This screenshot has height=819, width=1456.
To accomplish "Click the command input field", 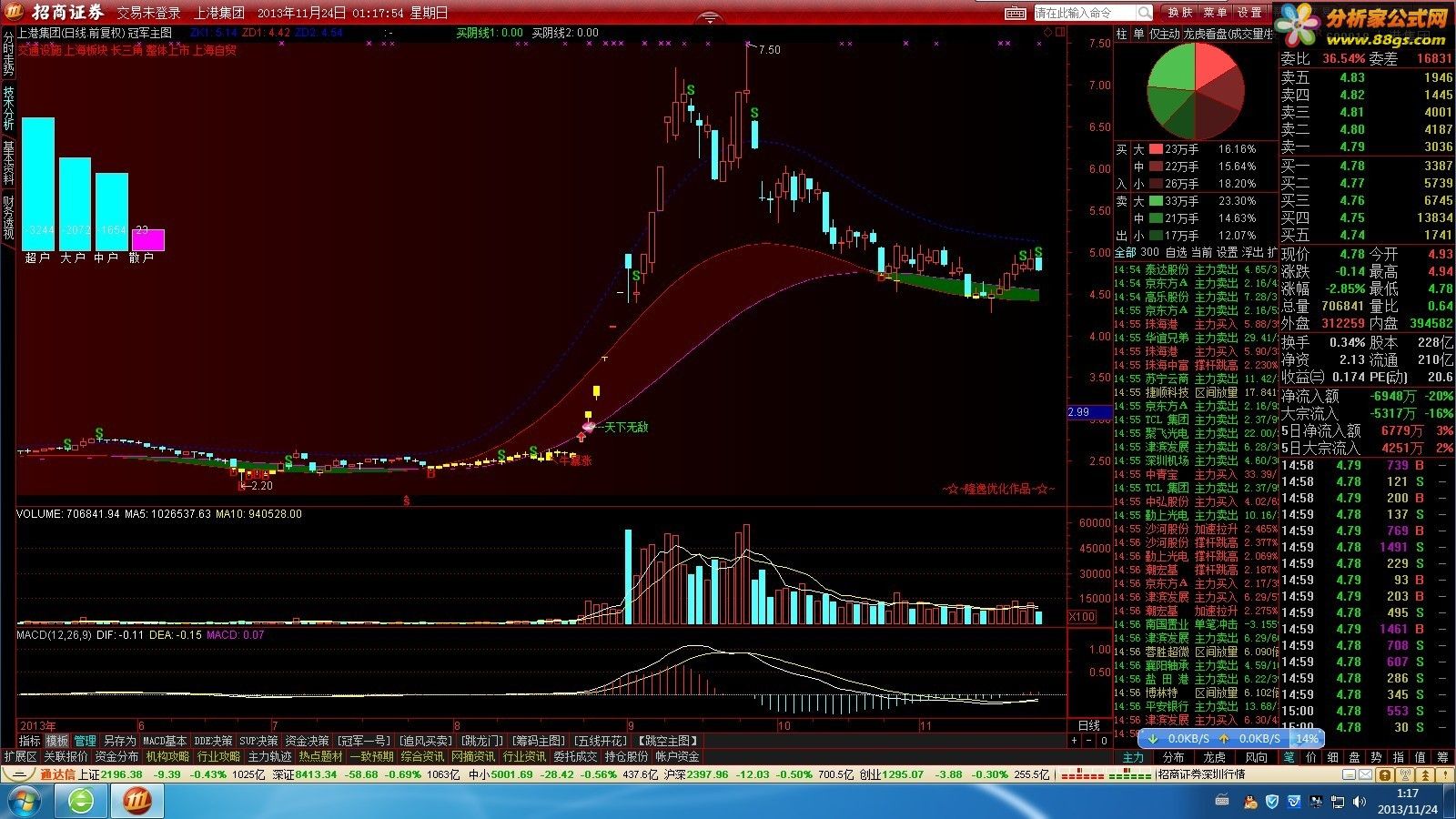I will click(x=1085, y=13).
